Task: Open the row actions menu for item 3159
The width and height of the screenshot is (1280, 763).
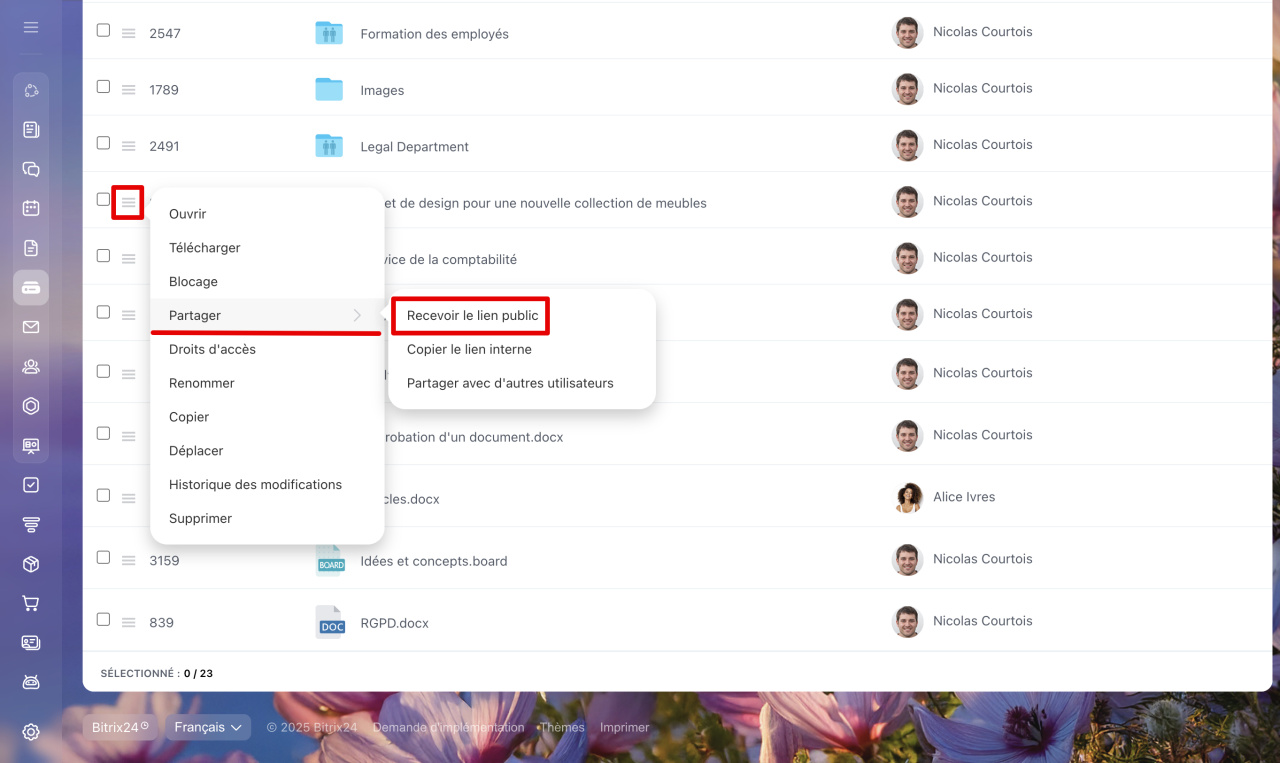Action: [128, 560]
